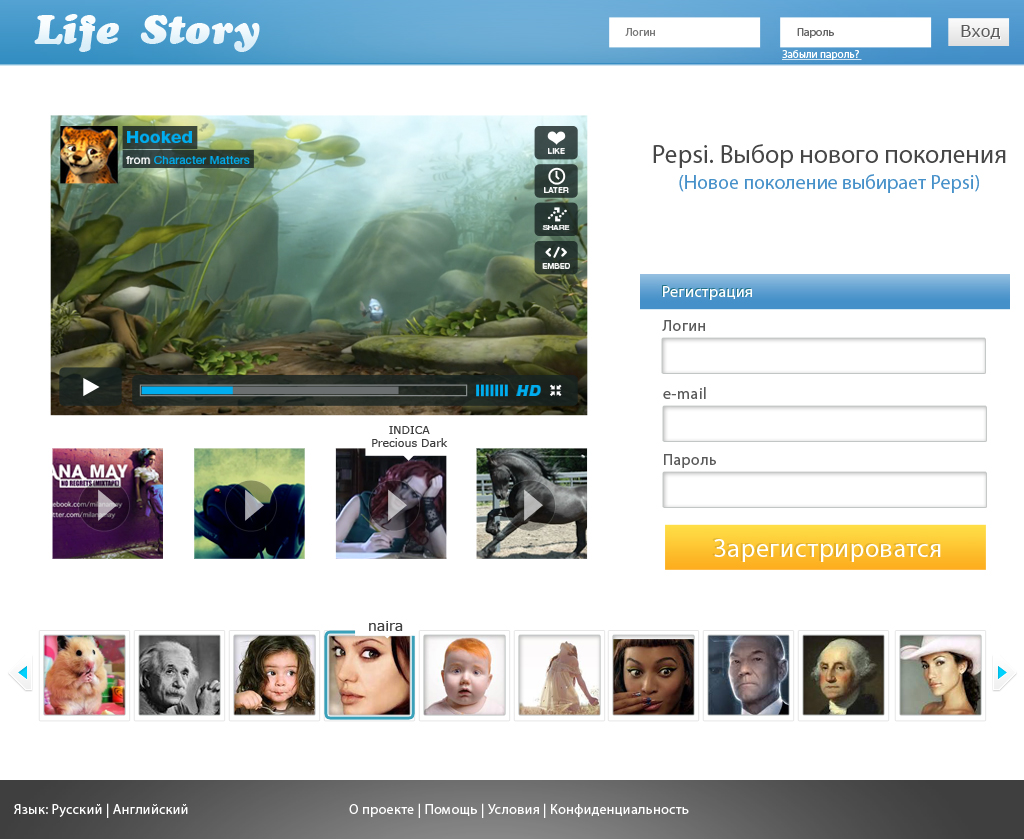The width and height of the screenshot is (1024, 840).
Task: Focus the header Логин input field
Action: (x=684, y=32)
